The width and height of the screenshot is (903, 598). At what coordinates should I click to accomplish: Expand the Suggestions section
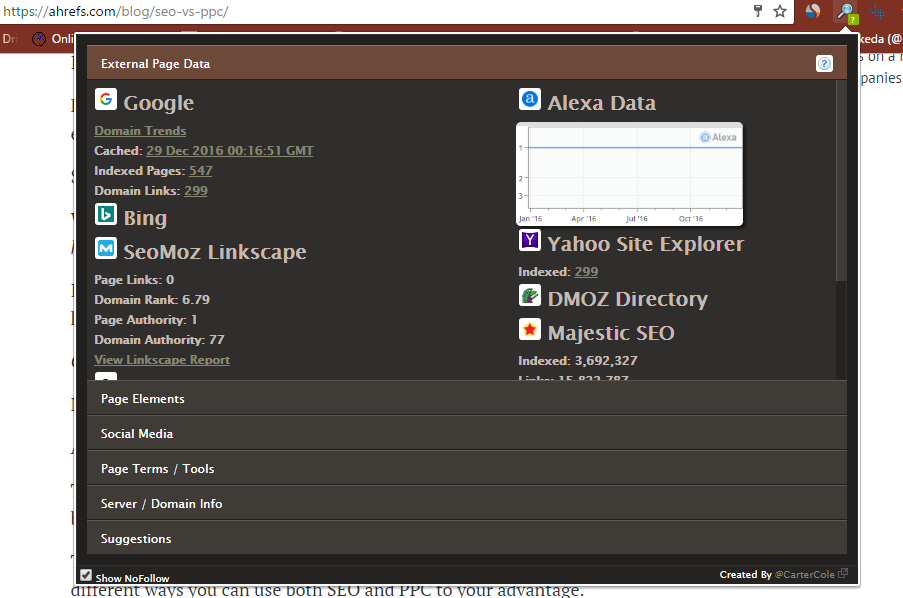[466, 539]
